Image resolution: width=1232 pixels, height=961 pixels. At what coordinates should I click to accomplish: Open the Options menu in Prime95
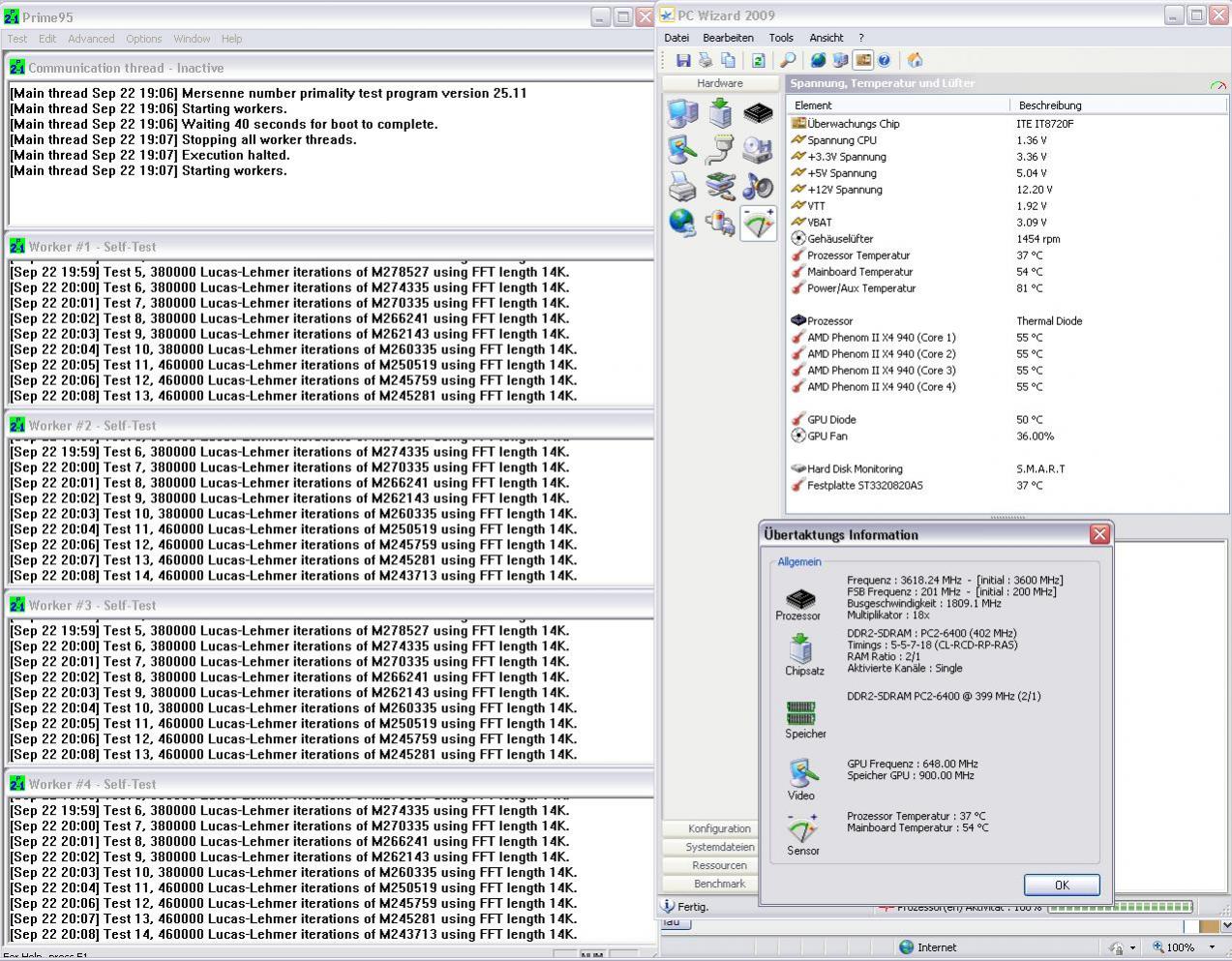[x=143, y=39]
